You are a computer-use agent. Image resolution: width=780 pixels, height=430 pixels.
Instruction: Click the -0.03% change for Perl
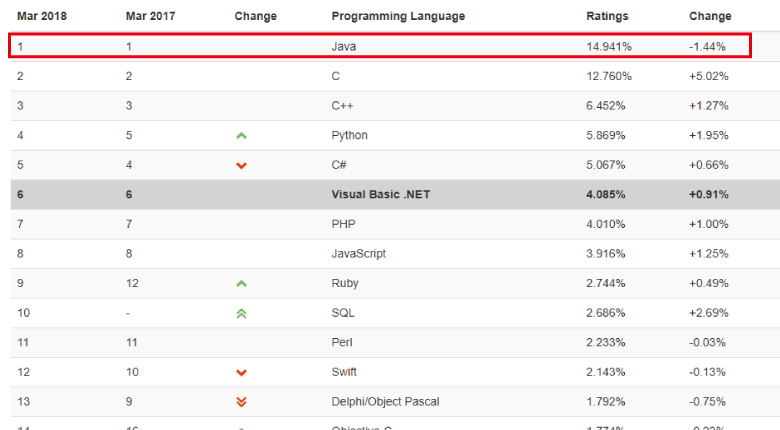click(x=707, y=342)
